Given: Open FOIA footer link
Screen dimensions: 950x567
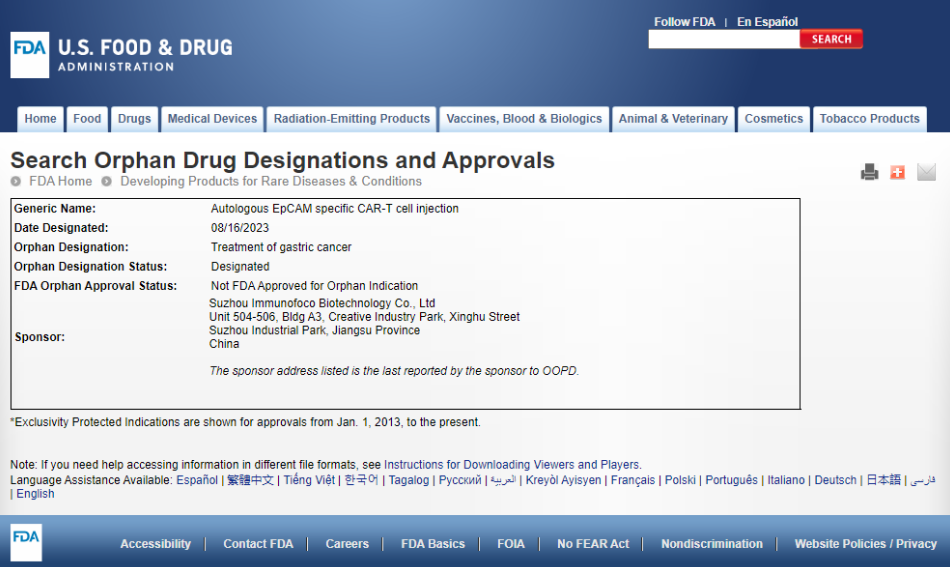Looking at the screenshot, I should (x=511, y=544).
